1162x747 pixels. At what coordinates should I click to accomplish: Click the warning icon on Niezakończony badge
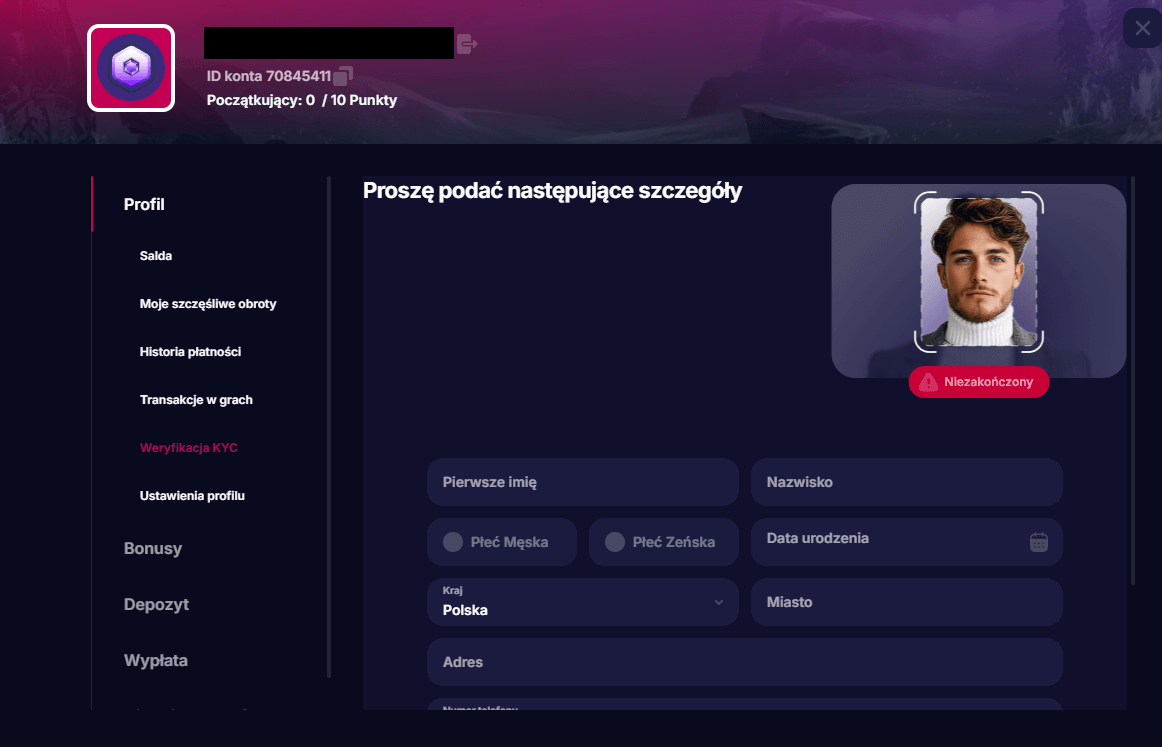pos(928,382)
